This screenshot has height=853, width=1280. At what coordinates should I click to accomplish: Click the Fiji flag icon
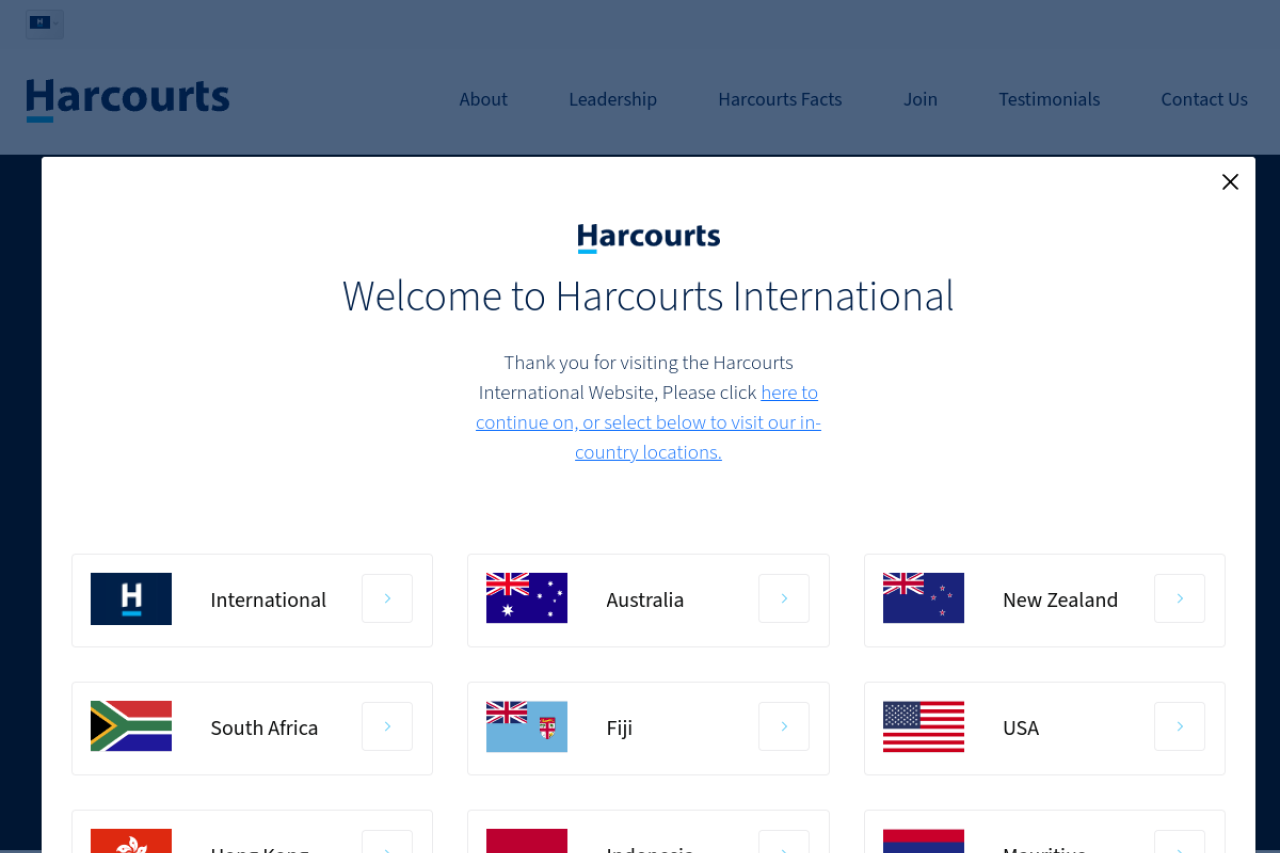[526, 726]
